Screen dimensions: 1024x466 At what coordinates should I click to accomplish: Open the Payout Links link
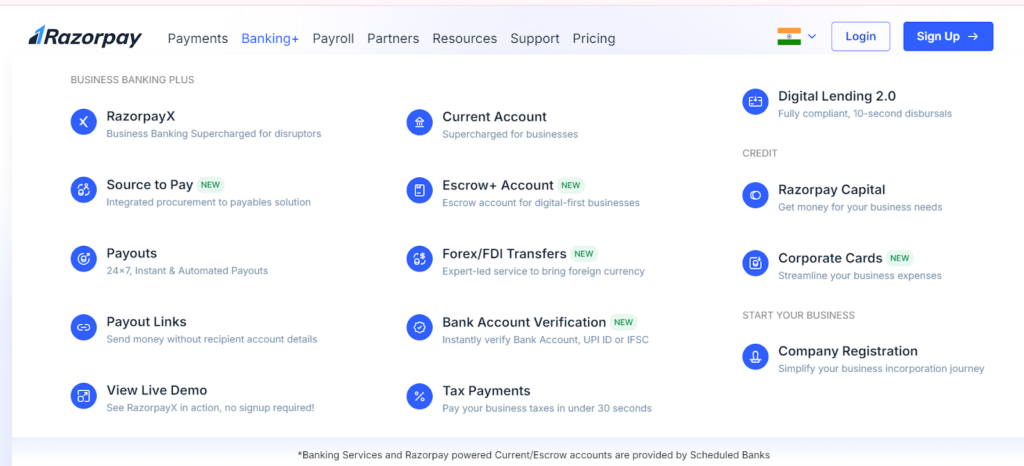(x=146, y=322)
